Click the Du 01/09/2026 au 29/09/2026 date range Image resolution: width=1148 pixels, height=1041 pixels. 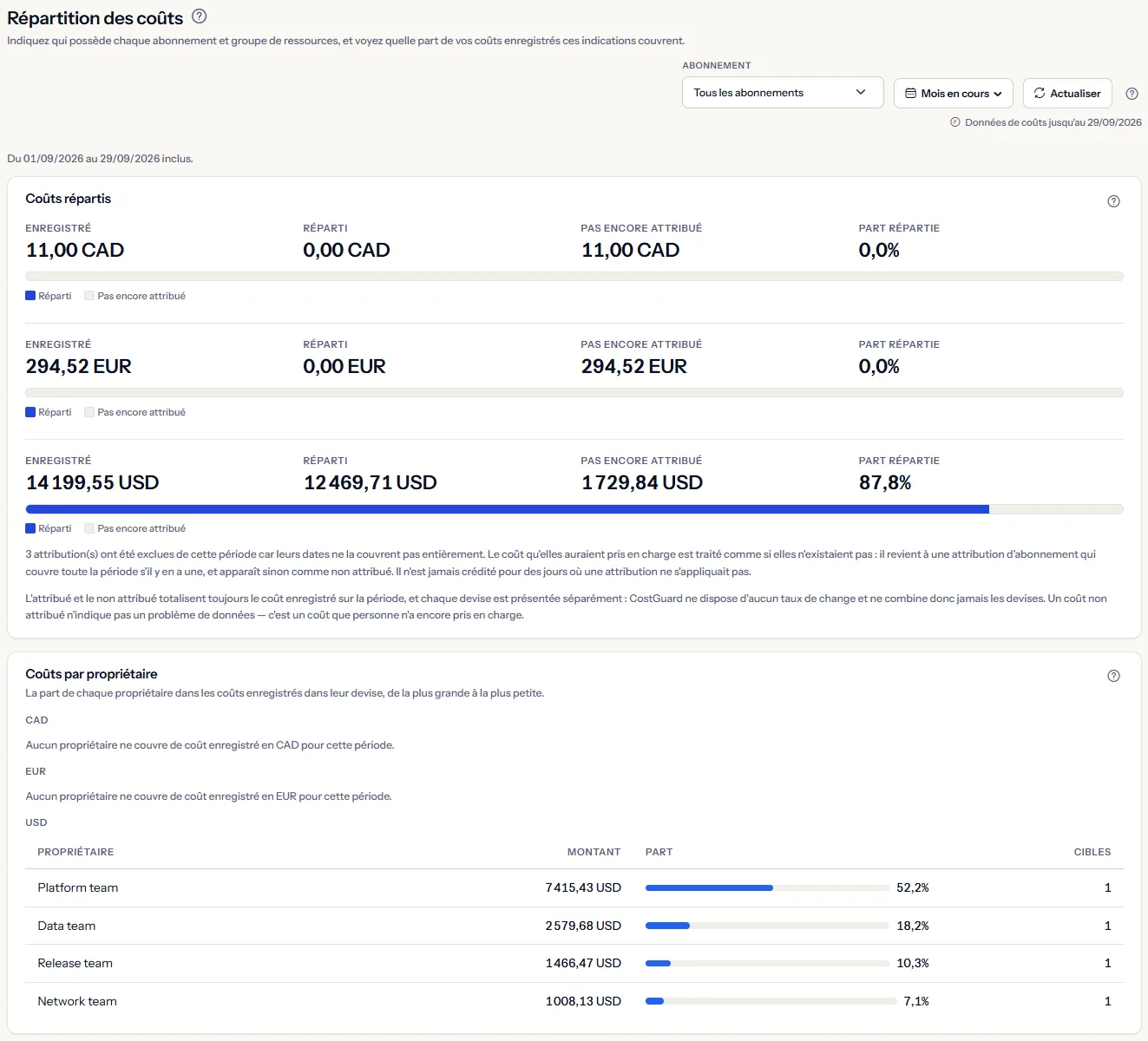coord(100,159)
